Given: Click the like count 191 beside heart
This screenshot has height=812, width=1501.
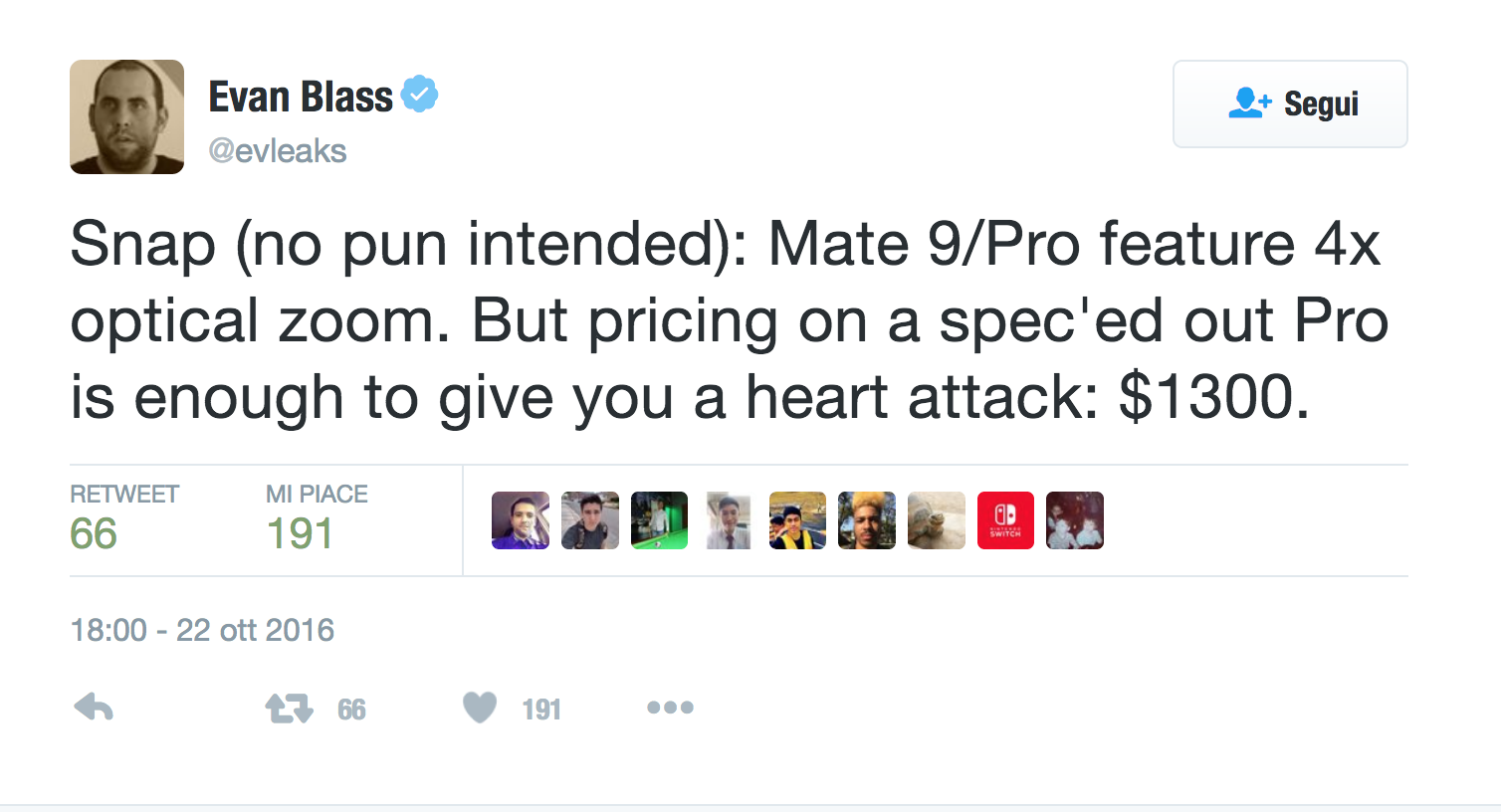Looking at the screenshot, I should (x=541, y=710).
